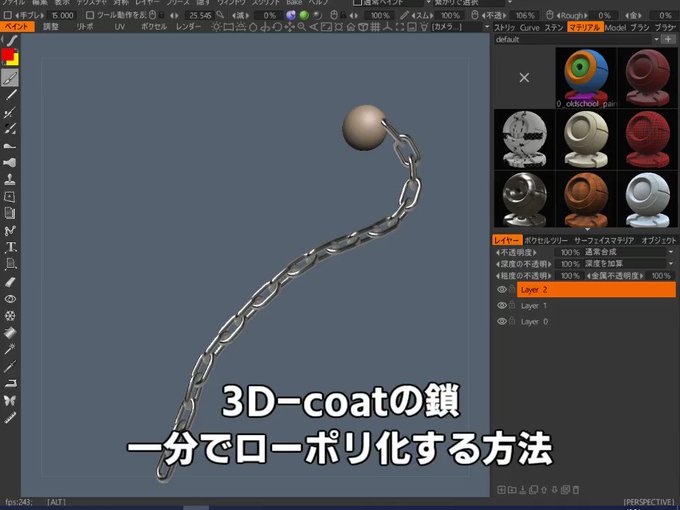Switch to the レンダー room tab
The image size is (680, 510).
(x=189, y=27)
